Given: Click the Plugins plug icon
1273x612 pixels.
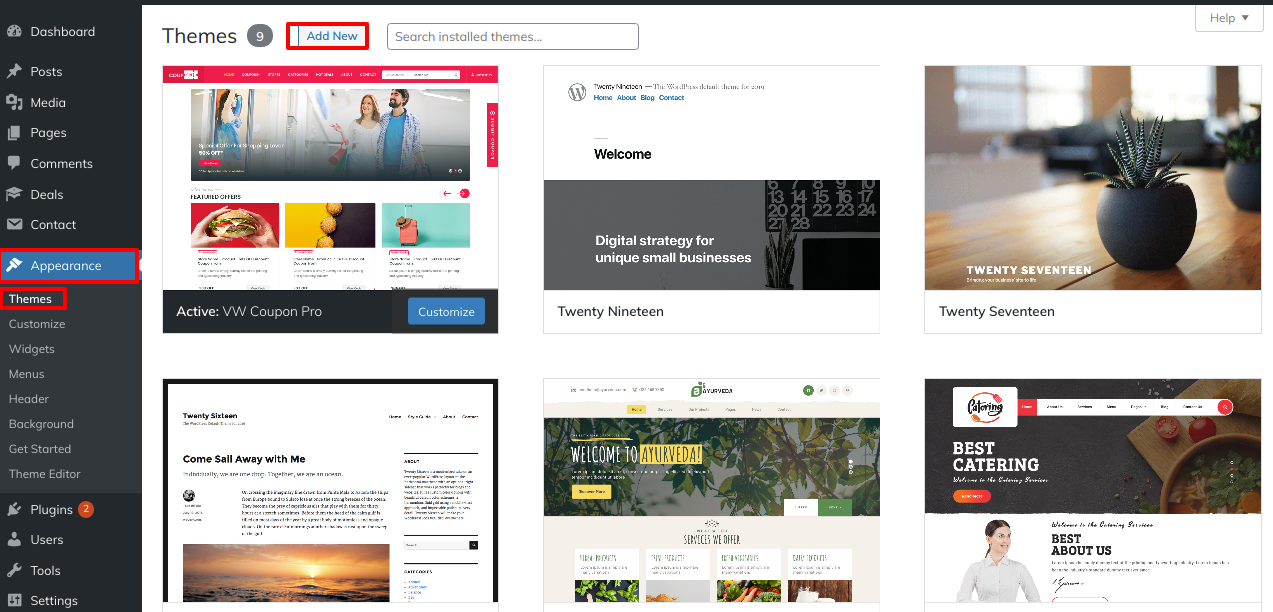Looking at the screenshot, I should pos(14,509).
